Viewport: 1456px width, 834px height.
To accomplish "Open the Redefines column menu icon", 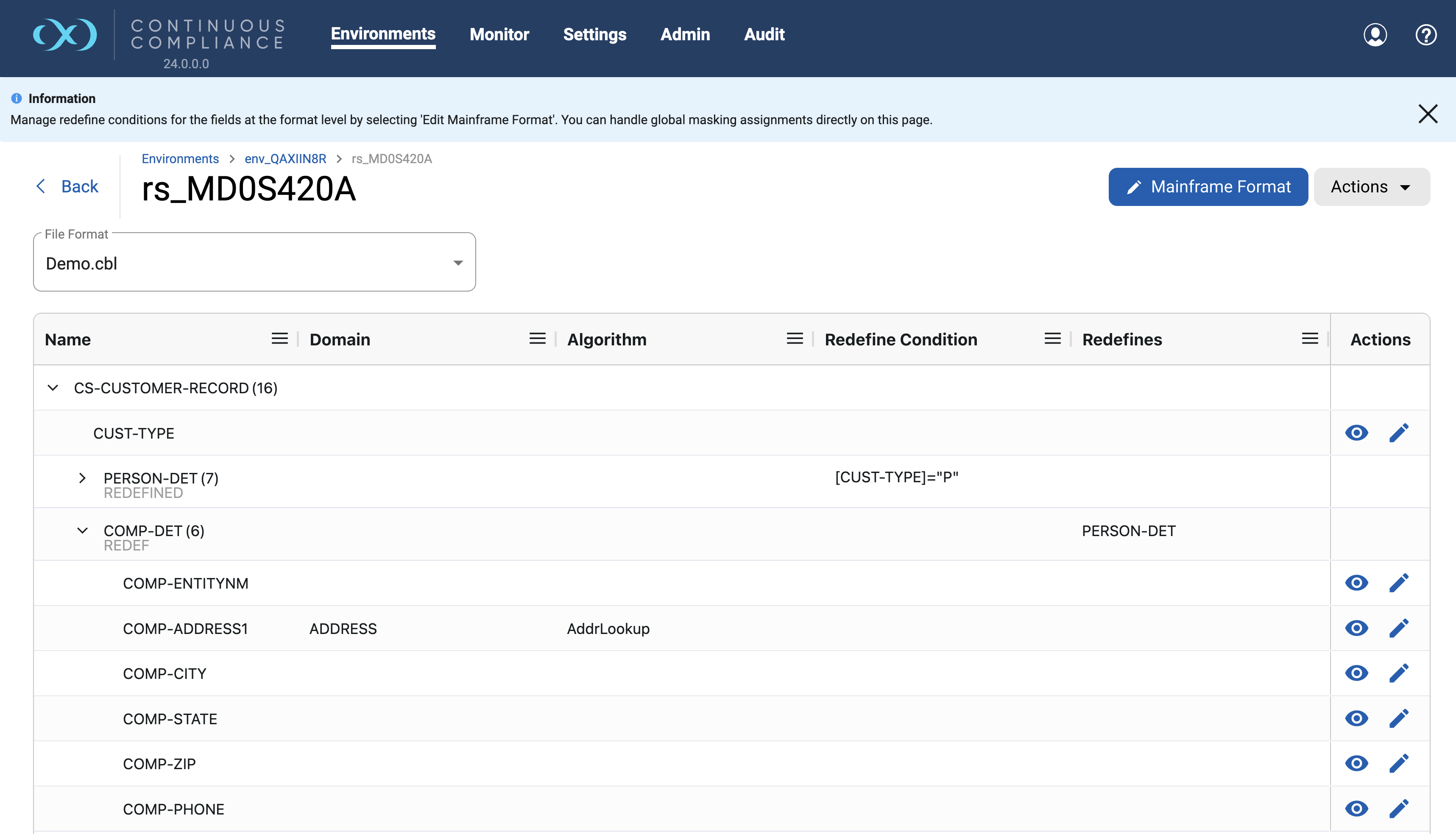I will point(1310,339).
